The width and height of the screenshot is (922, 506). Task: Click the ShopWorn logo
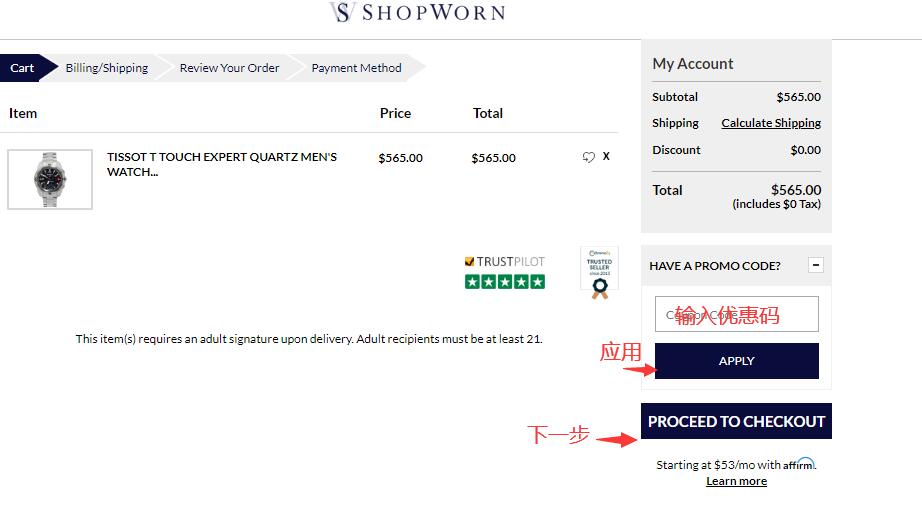click(x=417, y=13)
